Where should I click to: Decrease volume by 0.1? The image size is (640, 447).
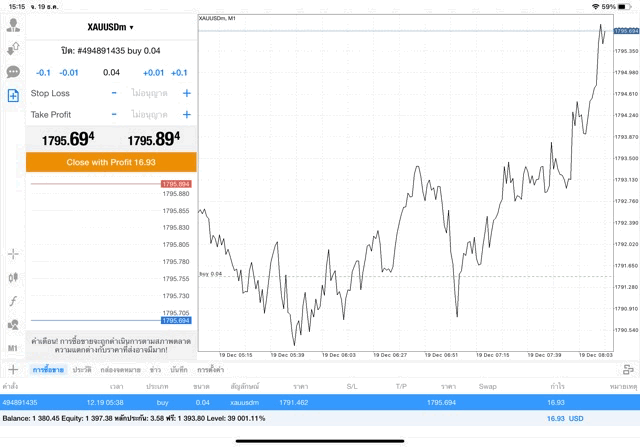coord(43,72)
